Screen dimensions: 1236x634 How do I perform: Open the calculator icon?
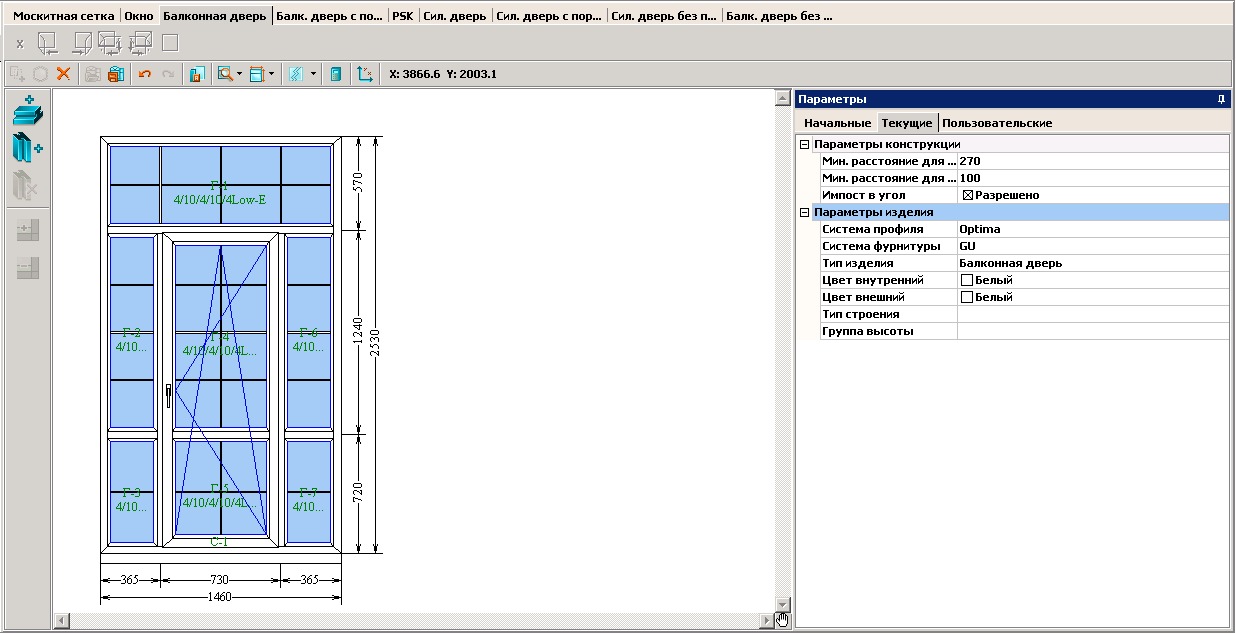click(336, 74)
